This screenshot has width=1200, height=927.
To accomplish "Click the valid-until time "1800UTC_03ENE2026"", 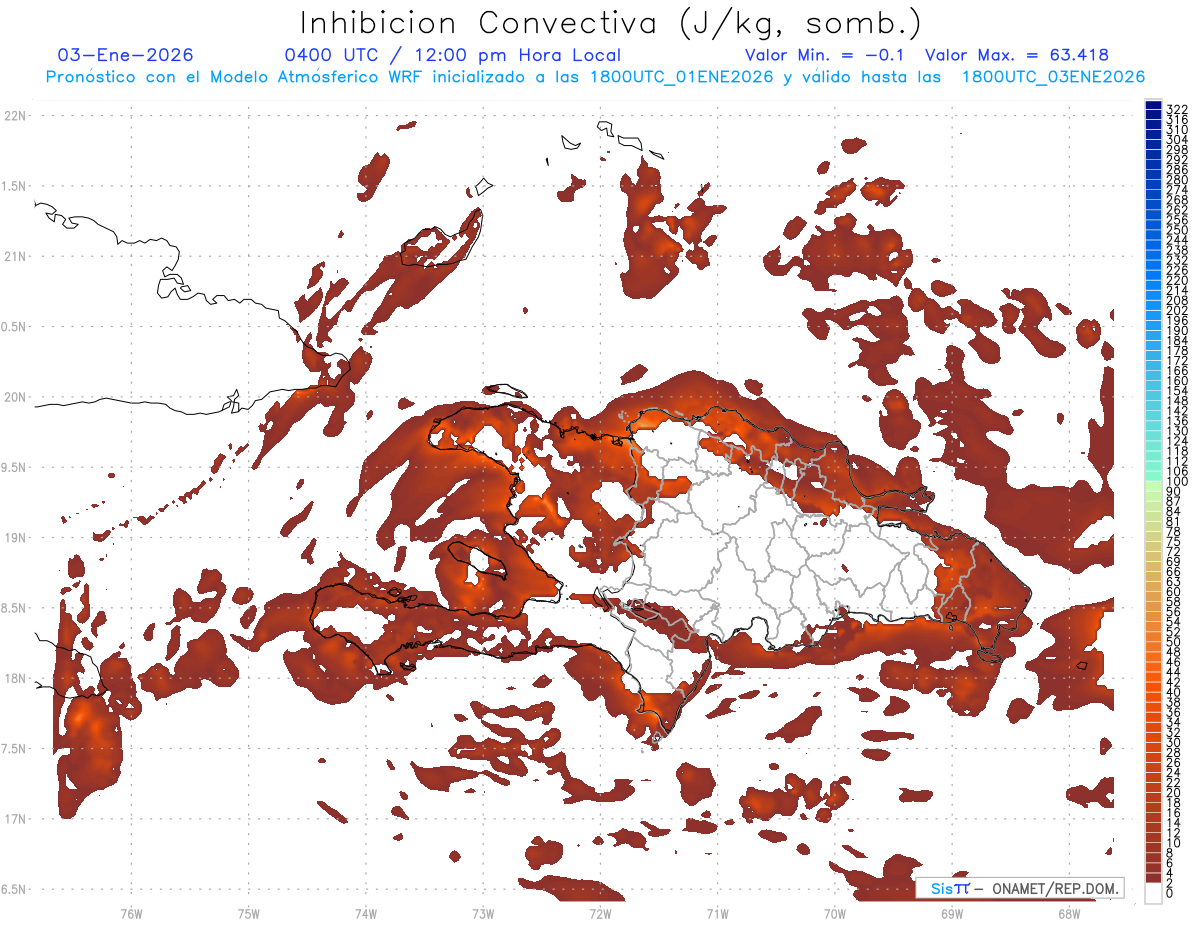I will [1053, 77].
